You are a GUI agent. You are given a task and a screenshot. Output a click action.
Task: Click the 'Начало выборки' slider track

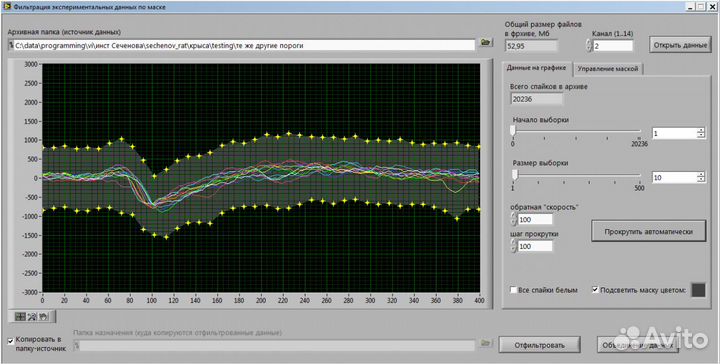click(576, 131)
